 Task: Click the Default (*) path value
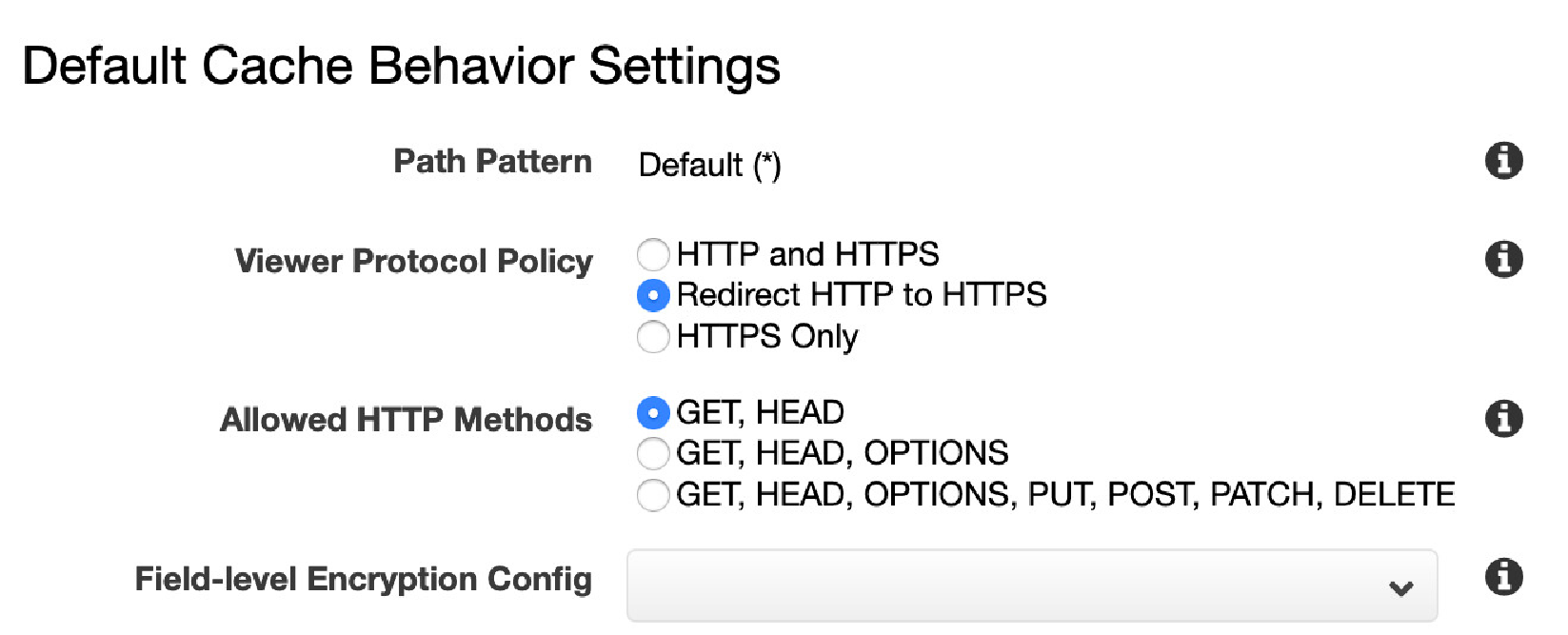coord(709,165)
